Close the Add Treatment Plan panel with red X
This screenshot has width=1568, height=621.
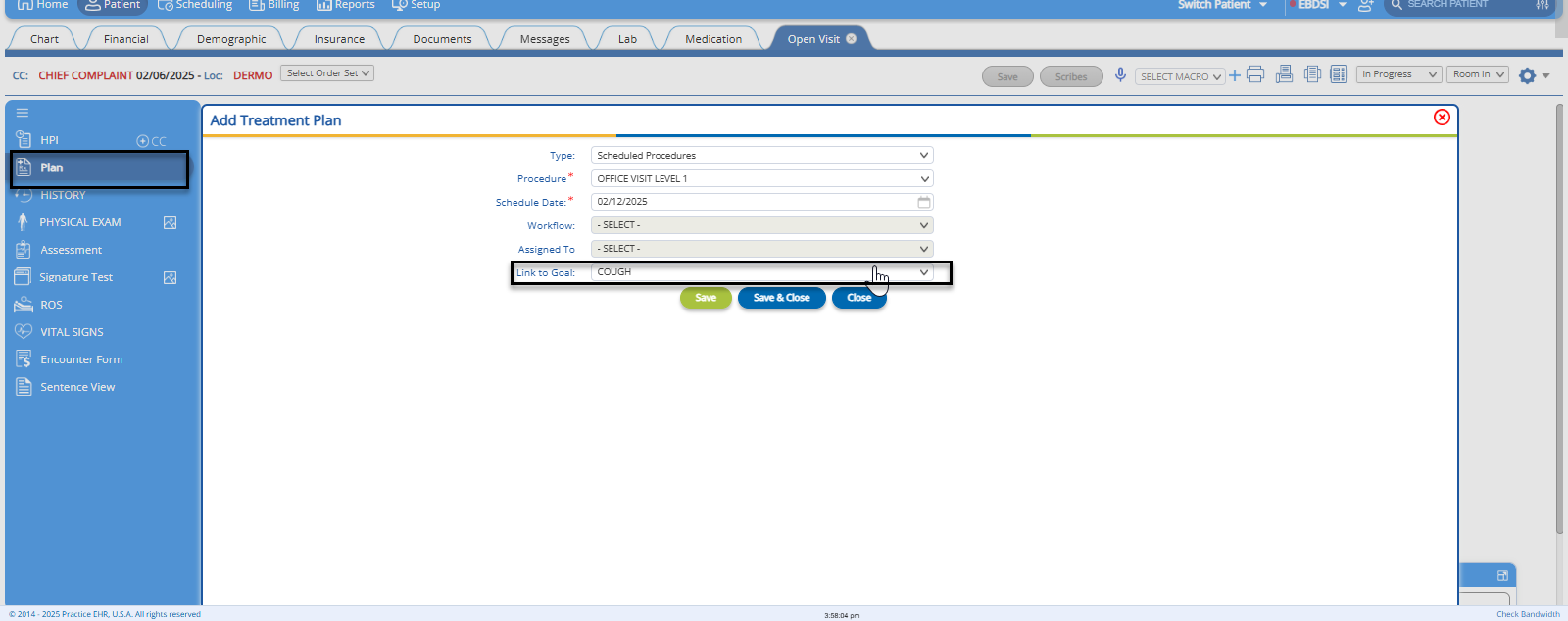point(1442,117)
